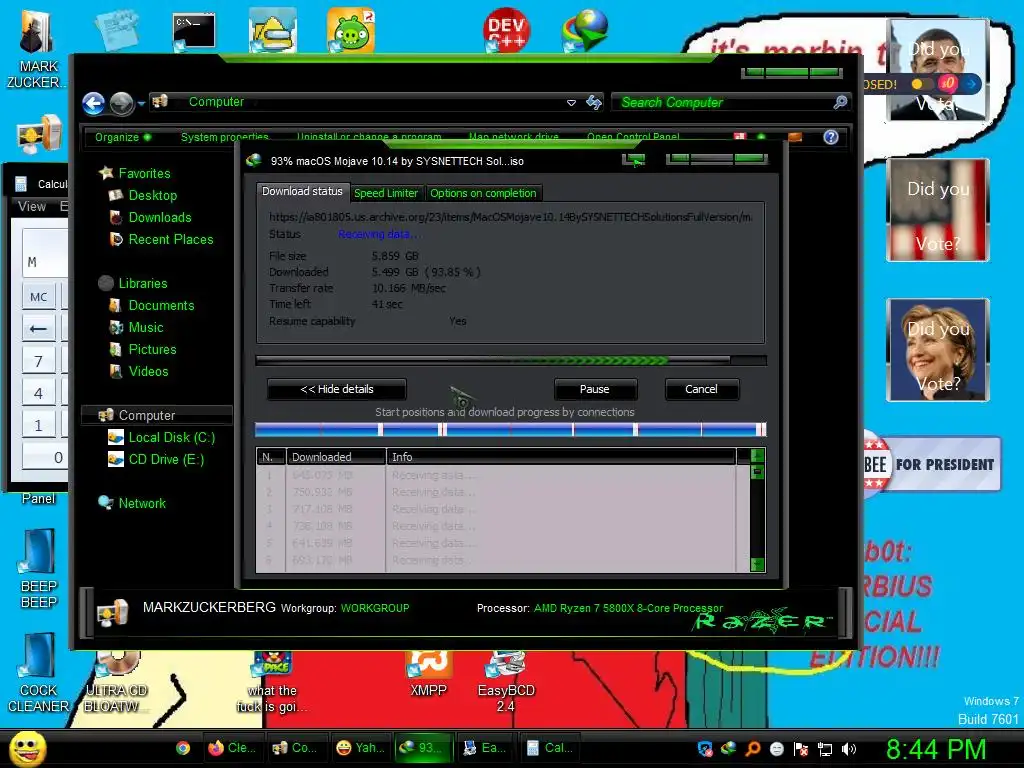Click the magnifier icon in search box
Viewport: 1024px width, 768px height.
point(840,102)
